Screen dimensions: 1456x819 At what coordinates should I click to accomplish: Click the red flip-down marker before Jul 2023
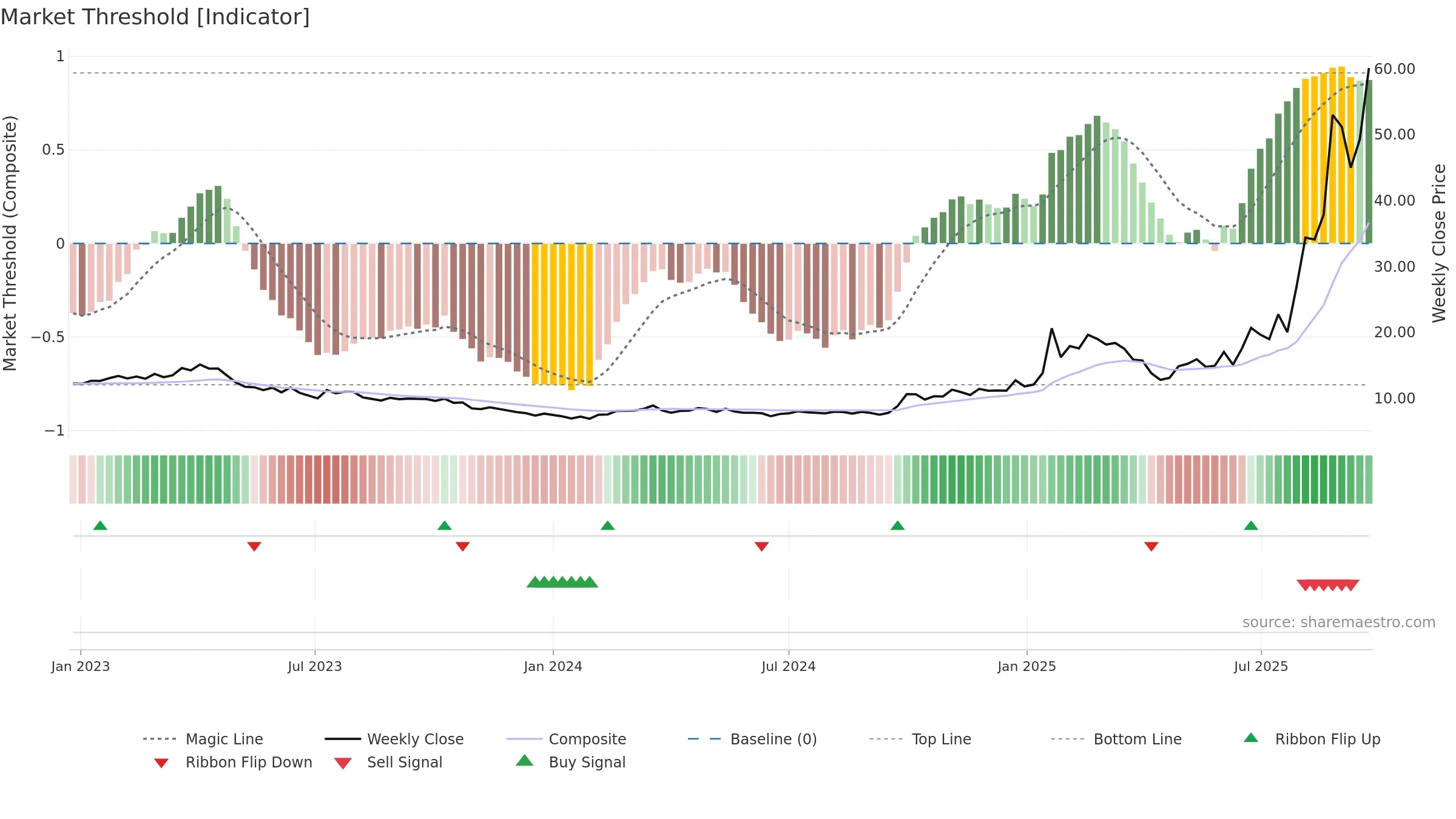click(254, 547)
